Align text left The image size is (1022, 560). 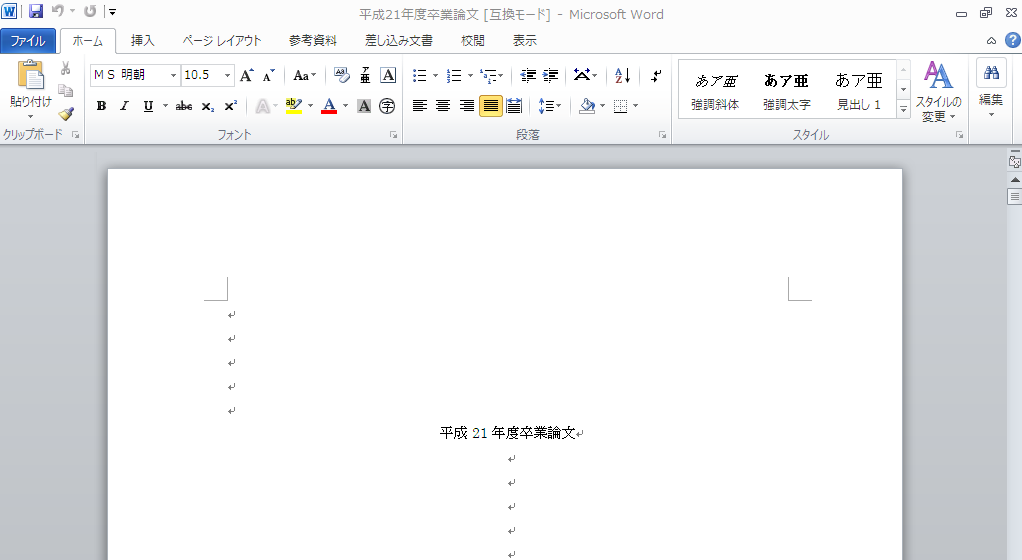pos(420,106)
